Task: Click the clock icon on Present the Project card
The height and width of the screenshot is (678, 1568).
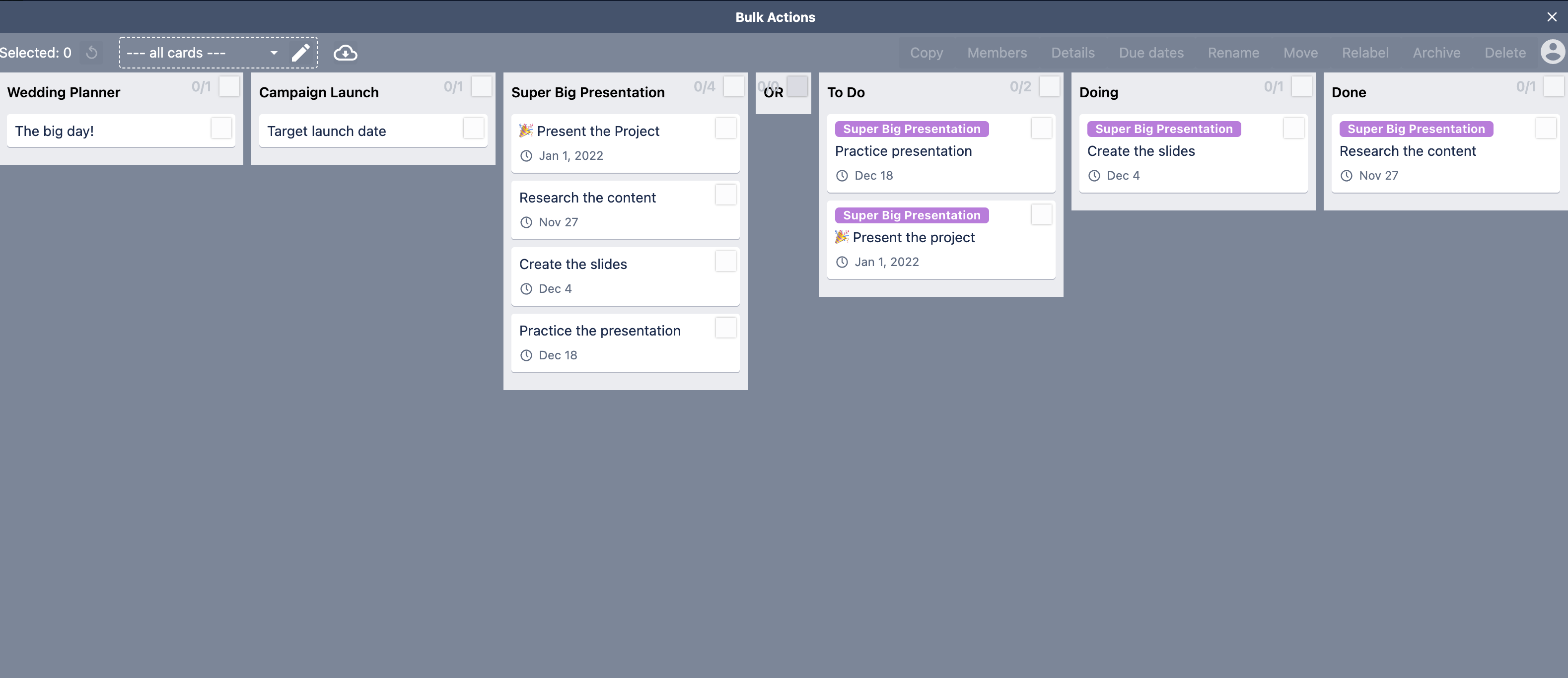Action: (526, 156)
